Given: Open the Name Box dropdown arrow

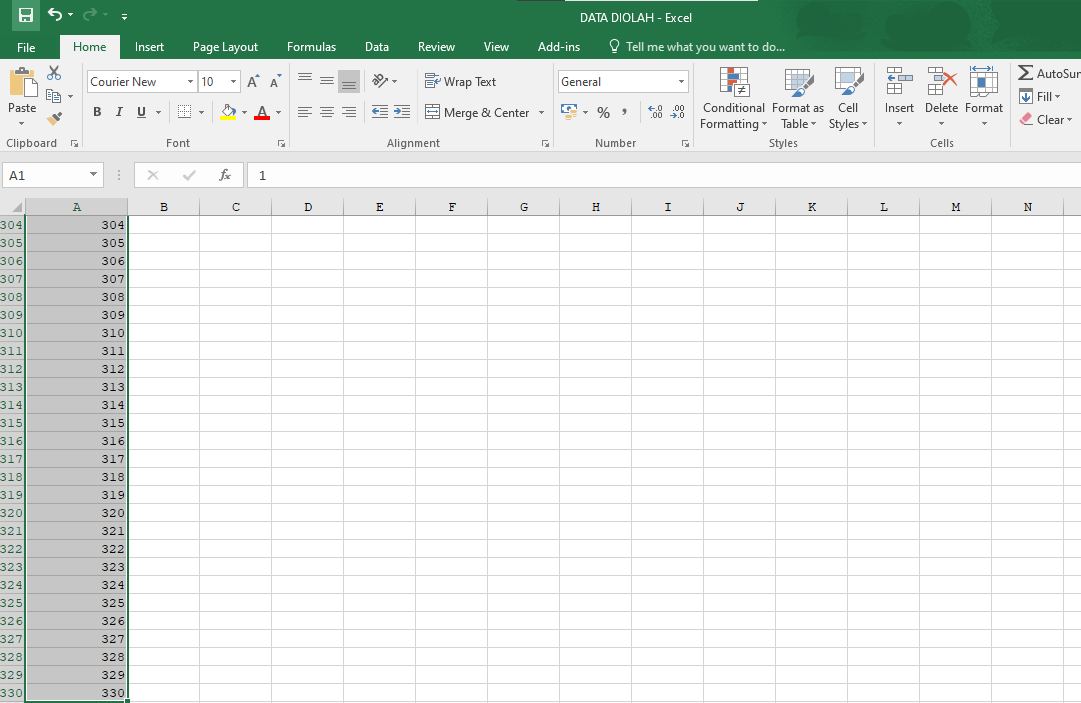Looking at the screenshot, I should (x=94, y=175).
